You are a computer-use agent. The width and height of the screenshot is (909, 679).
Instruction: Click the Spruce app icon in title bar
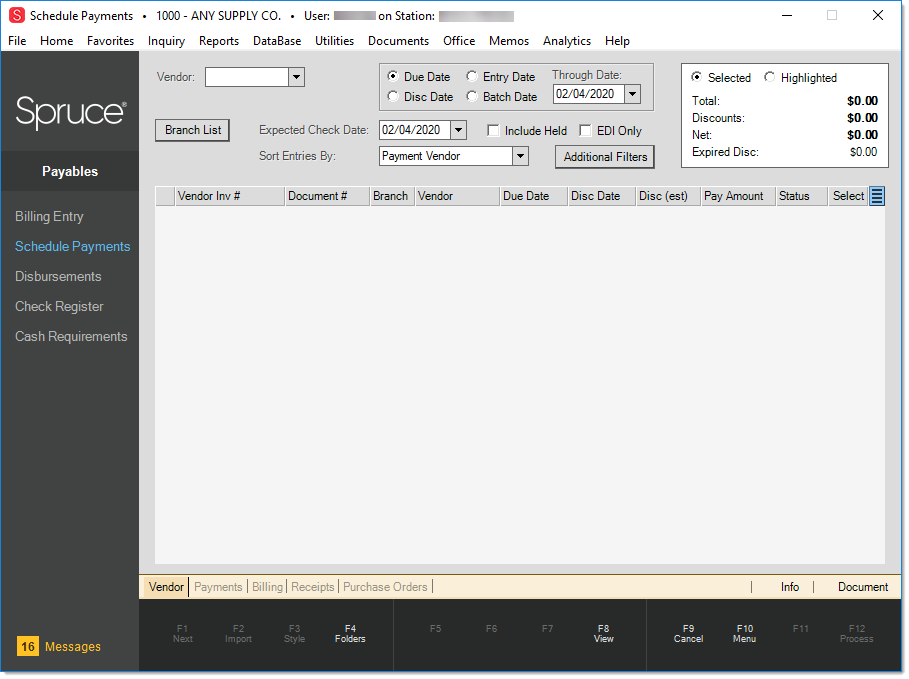[17, 16]
